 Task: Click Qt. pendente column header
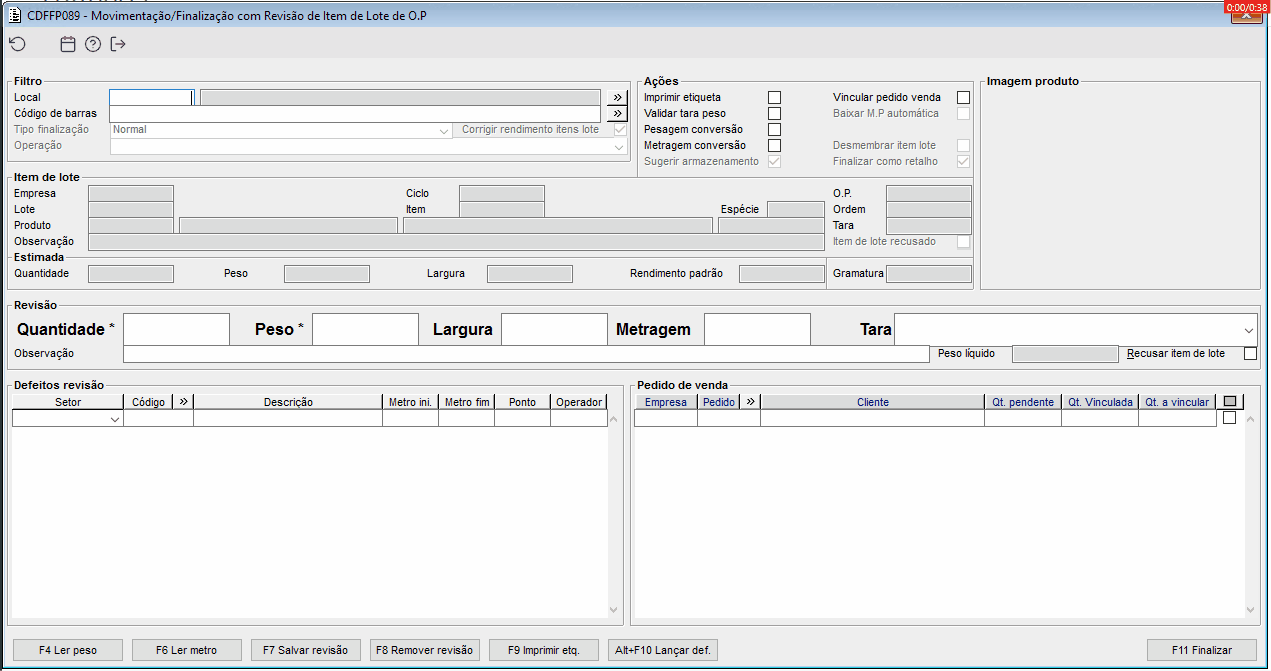[1023, 402]
